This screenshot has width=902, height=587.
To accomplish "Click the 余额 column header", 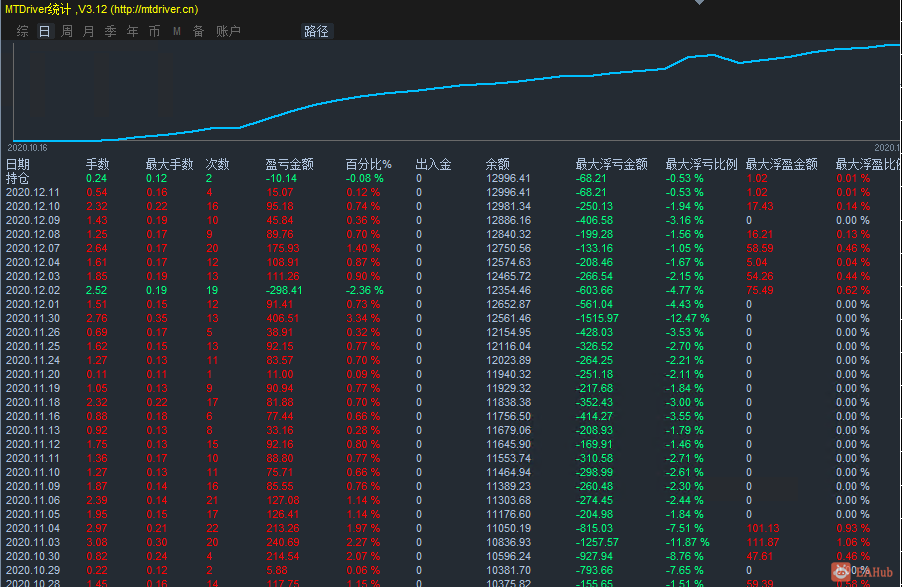I will tap(497, 164).
